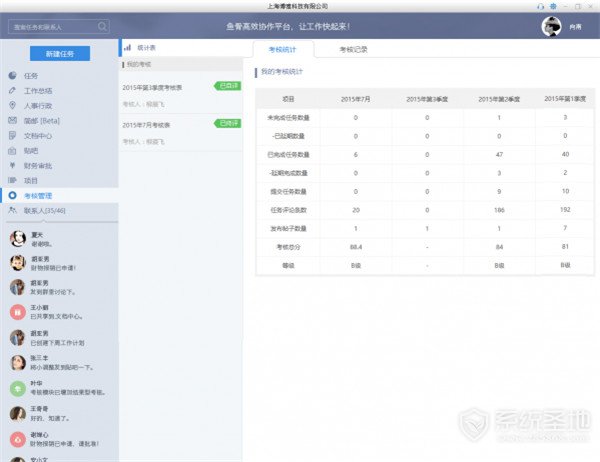Screen dimensions: 600x462
Task: Click the 2015年第2季度 column header
Action: point(499,99)
